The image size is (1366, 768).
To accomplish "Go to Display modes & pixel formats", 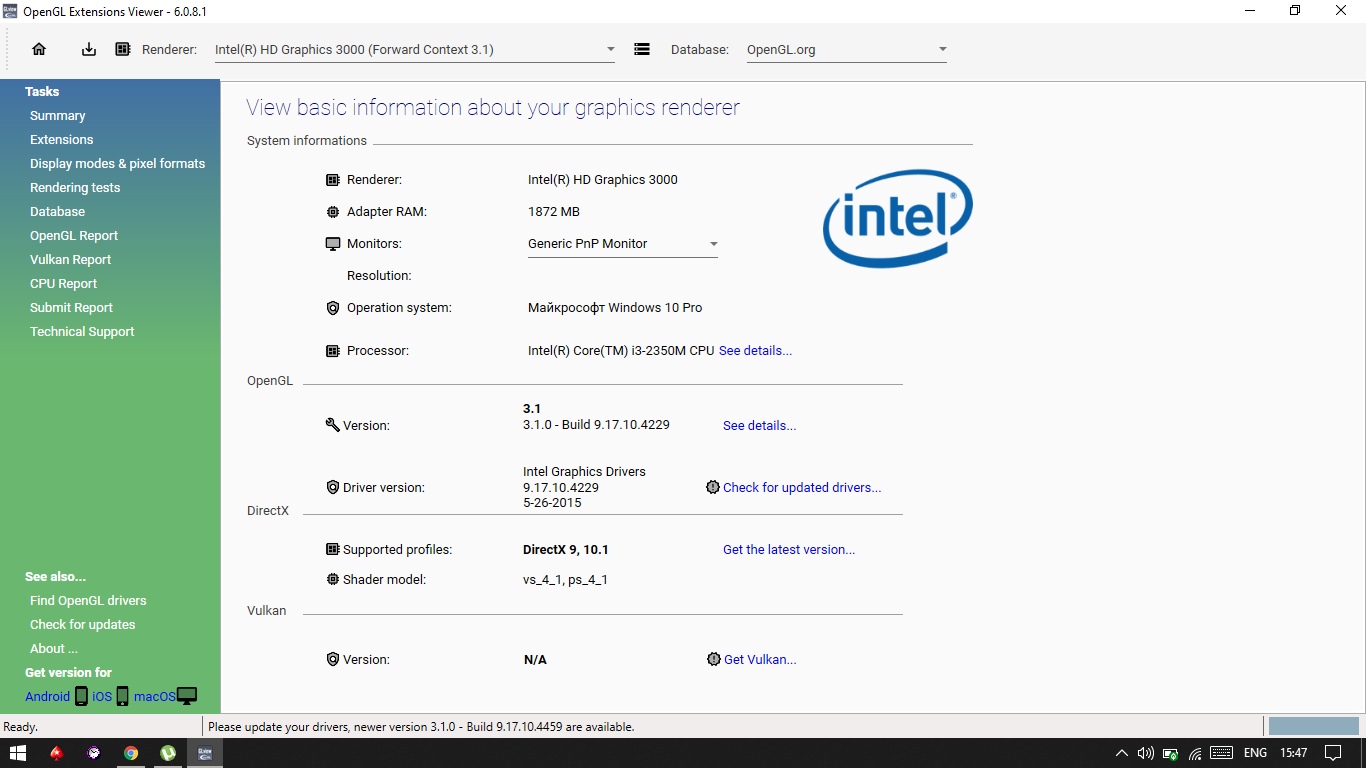I will (x=117, y=164).
